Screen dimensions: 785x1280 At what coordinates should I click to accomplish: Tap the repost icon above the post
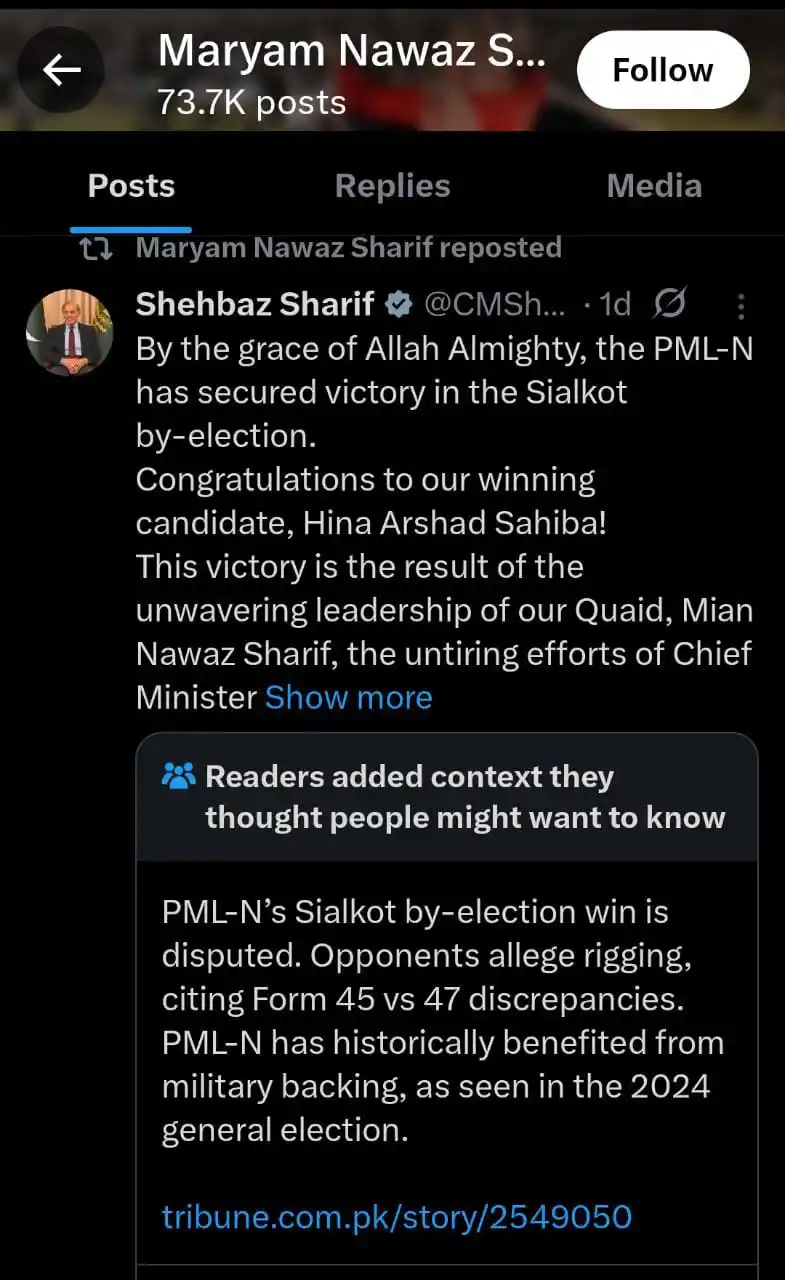96,248
